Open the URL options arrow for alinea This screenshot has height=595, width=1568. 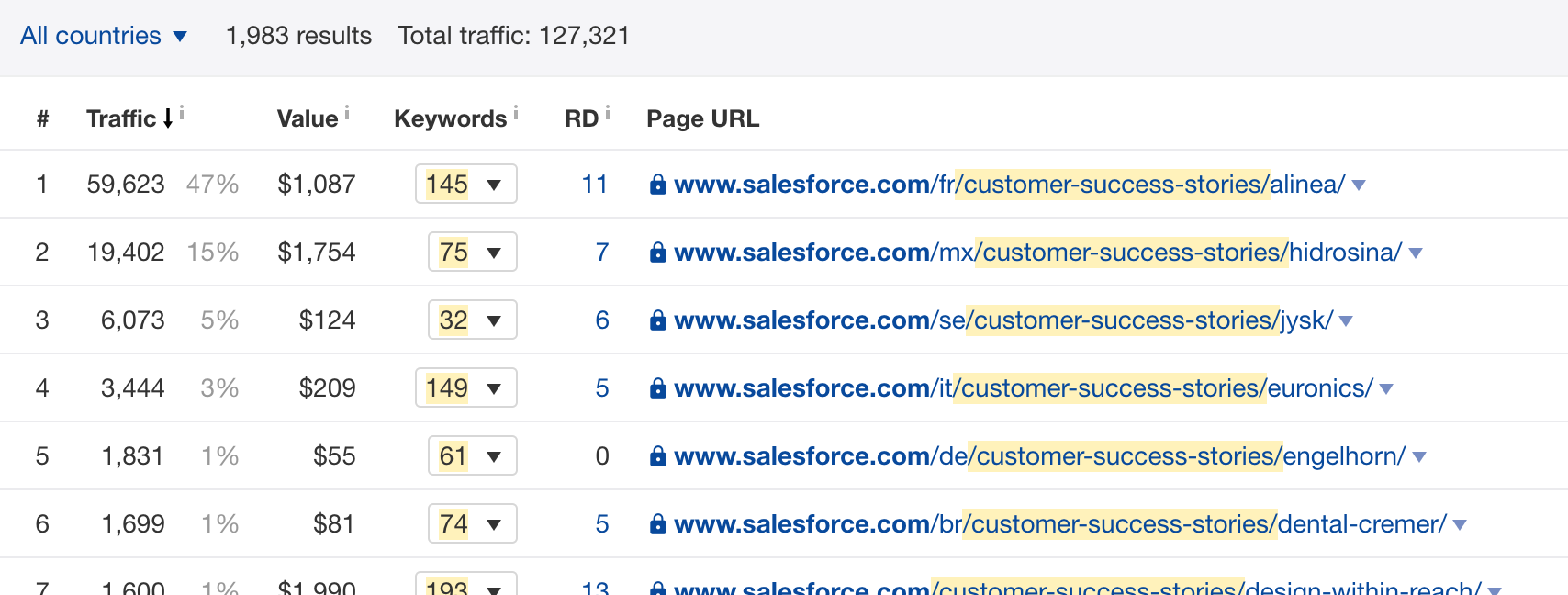[1359, 185]
